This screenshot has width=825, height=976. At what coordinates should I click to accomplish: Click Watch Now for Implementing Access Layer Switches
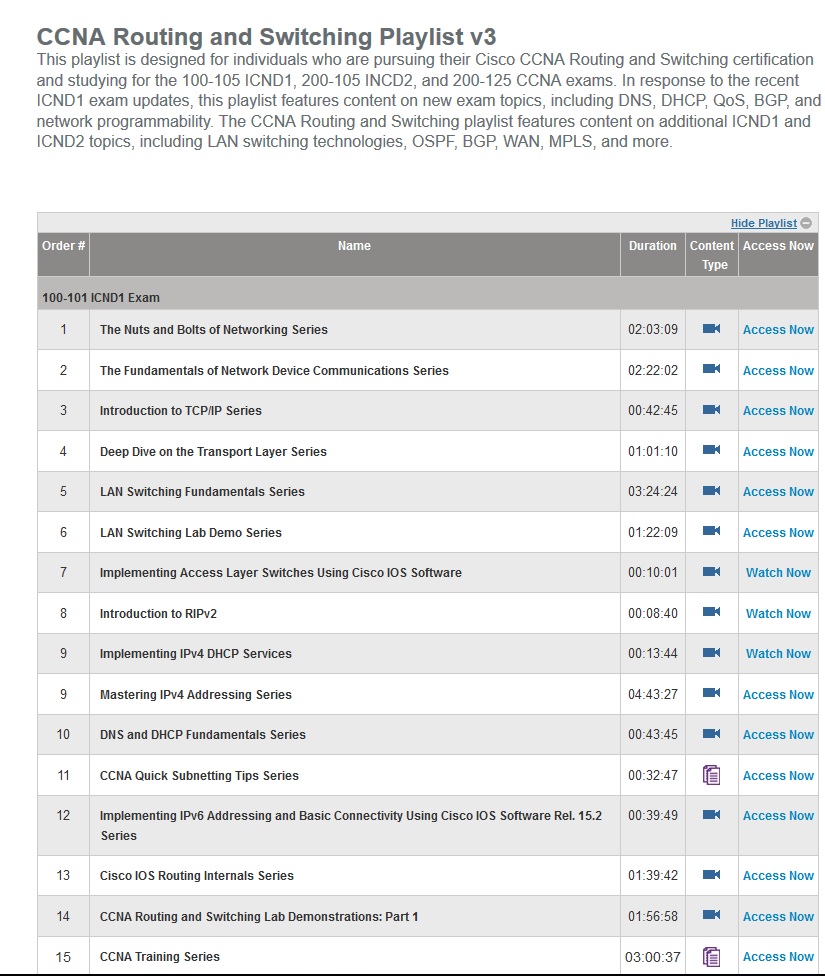(x=778, y=572)
